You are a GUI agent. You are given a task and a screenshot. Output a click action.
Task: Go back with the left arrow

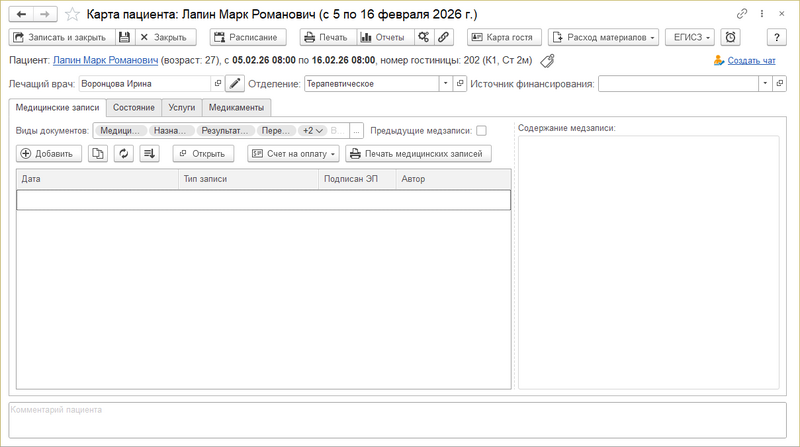click(x=21, y=14)
